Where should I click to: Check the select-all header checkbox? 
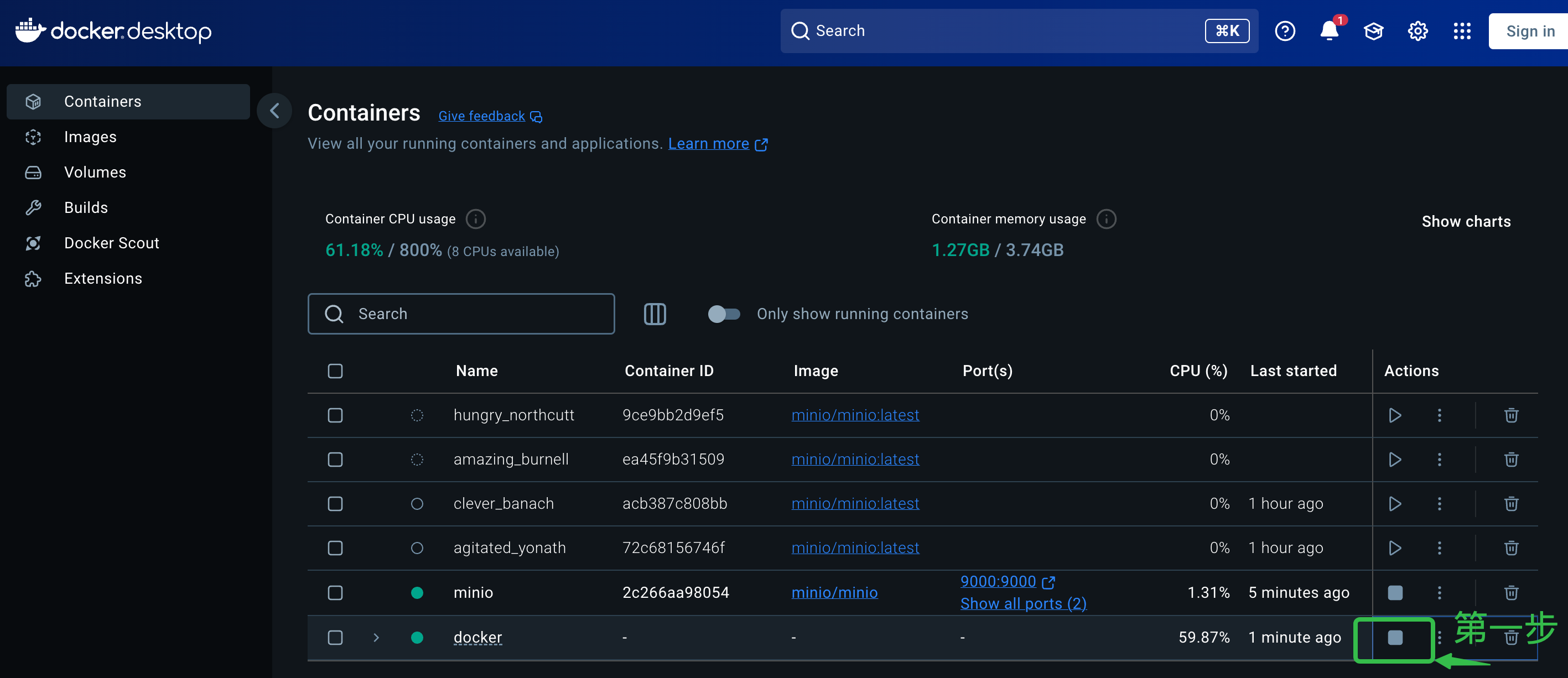[x=335, y=371]
